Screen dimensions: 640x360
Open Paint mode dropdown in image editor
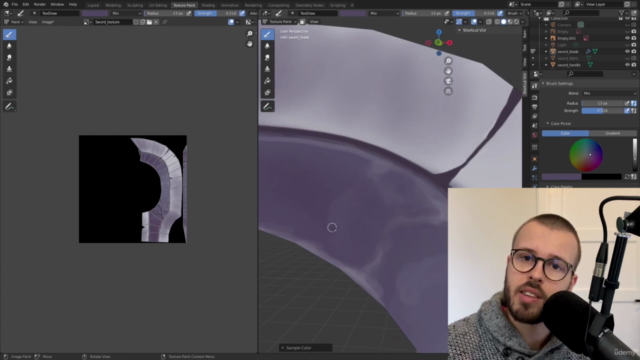click(13, 22)
